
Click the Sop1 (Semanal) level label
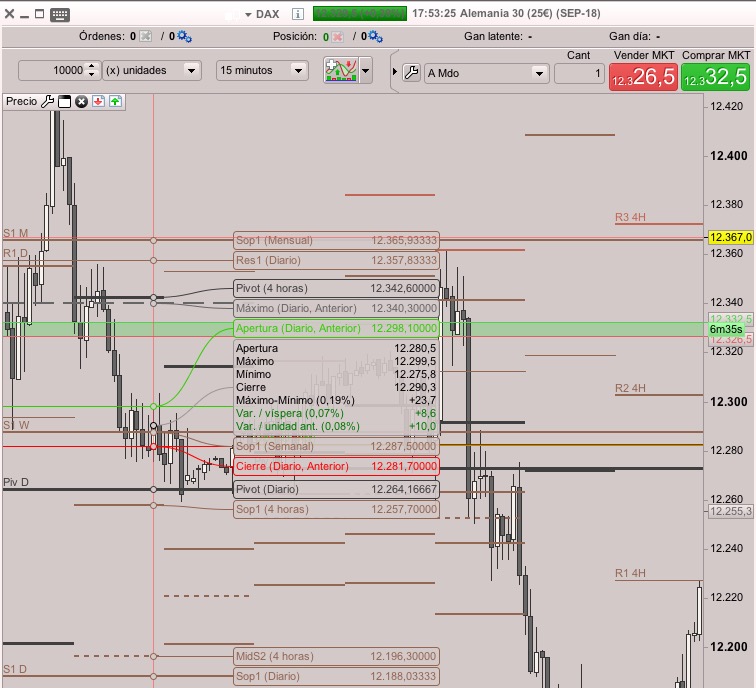336,446
